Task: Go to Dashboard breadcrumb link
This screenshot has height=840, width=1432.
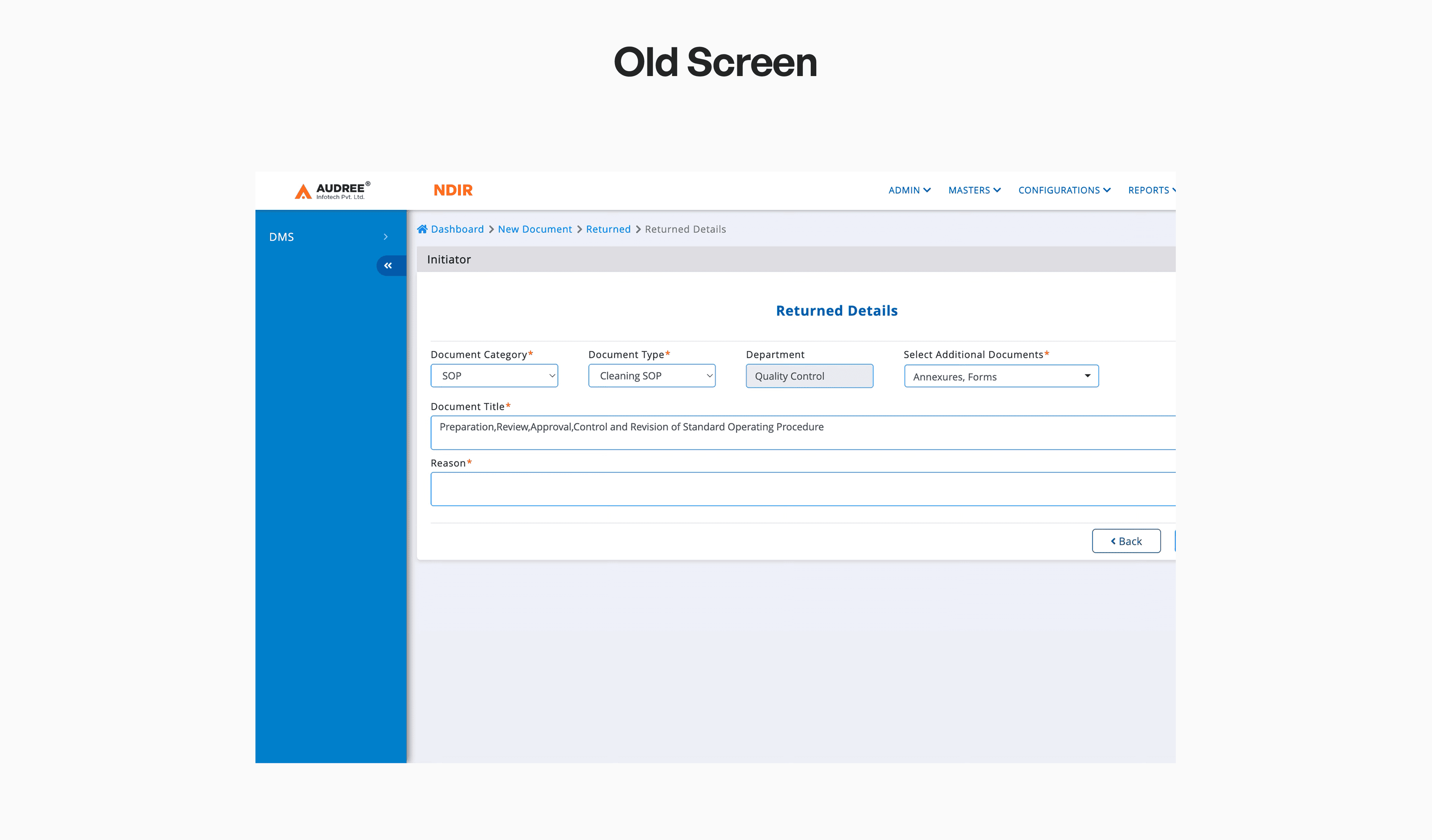Action: (457, 229)
